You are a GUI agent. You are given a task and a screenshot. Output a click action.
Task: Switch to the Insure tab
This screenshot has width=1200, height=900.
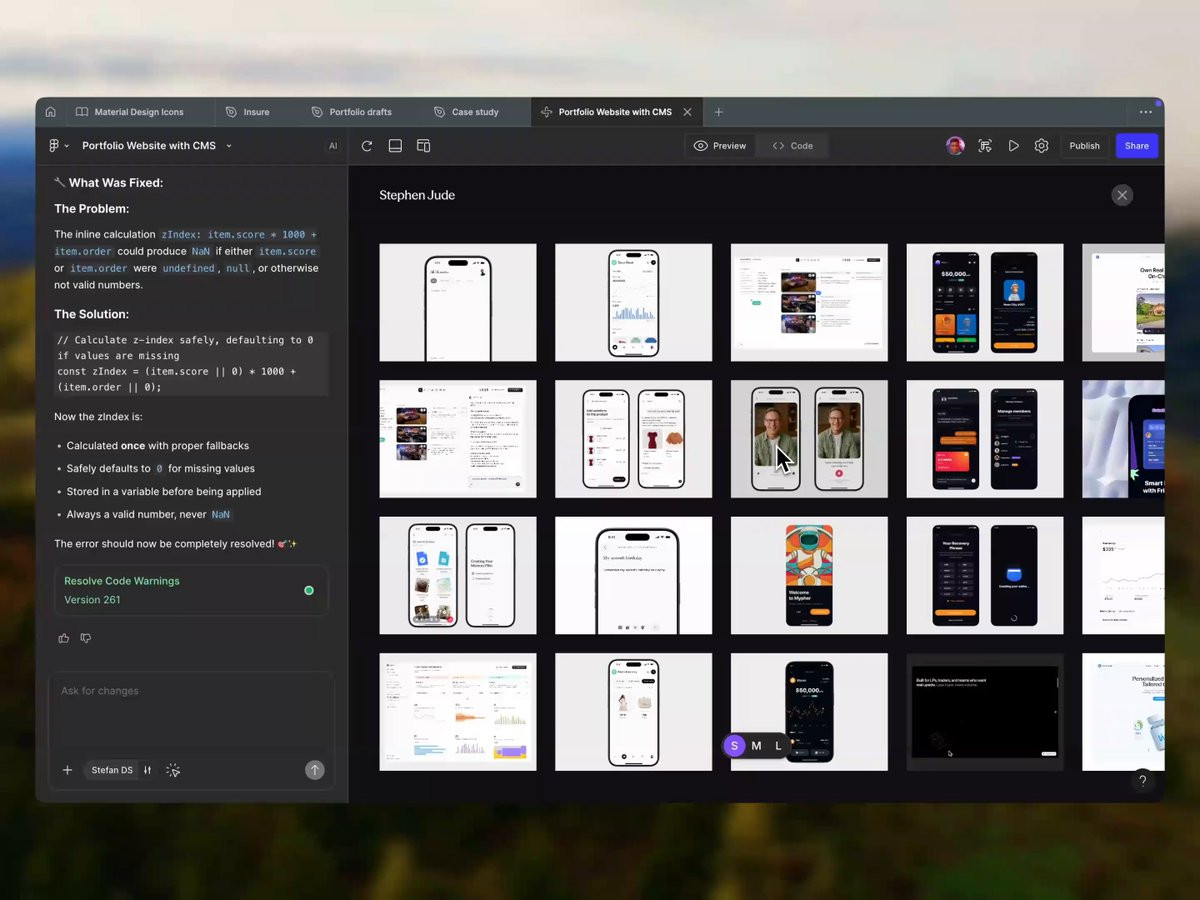(x=247, y=112)
